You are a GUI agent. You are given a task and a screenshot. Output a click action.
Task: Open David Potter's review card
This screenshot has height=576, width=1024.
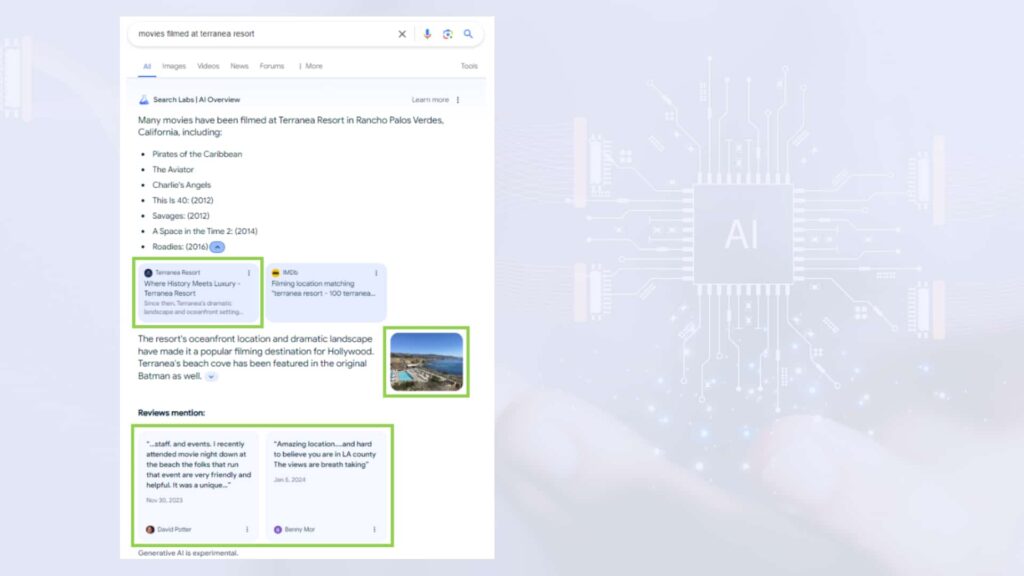point(197,485)
